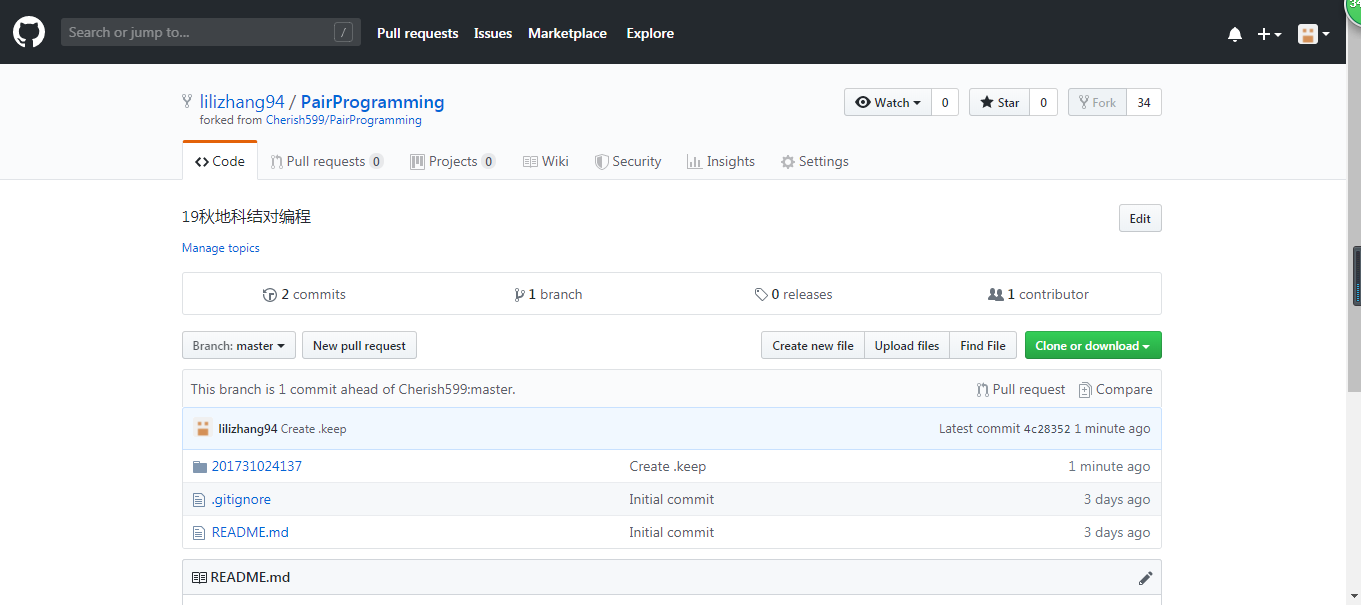Viewport: 1361px width, 605px height.
Task: Click the New pull request button
Action: (x=359, y=345)
